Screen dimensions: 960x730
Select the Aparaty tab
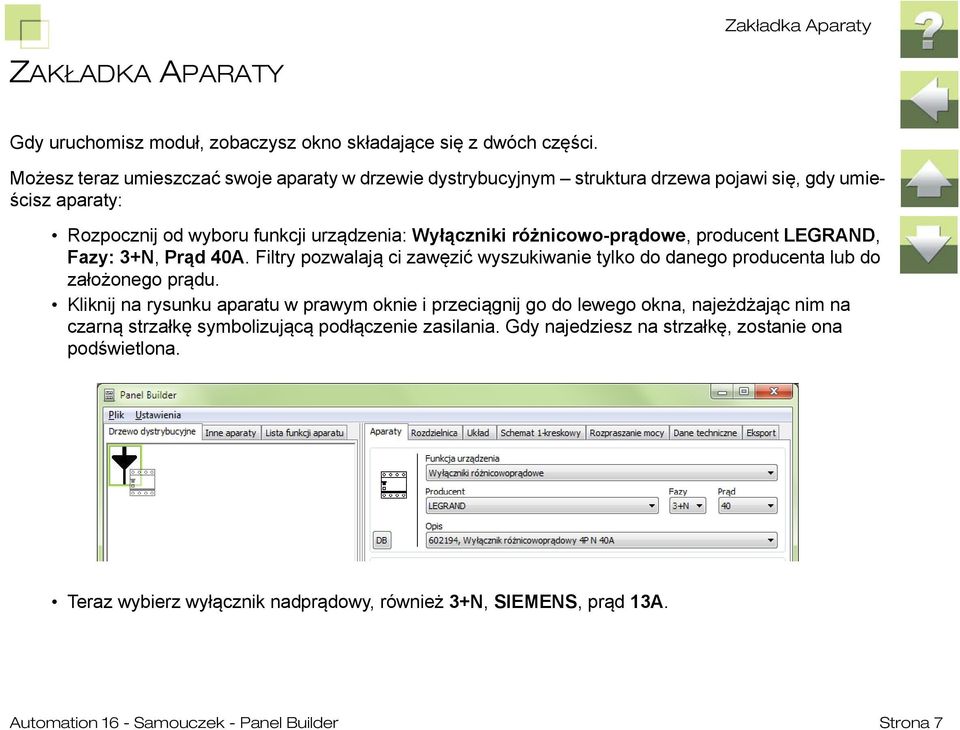[385, 431]
